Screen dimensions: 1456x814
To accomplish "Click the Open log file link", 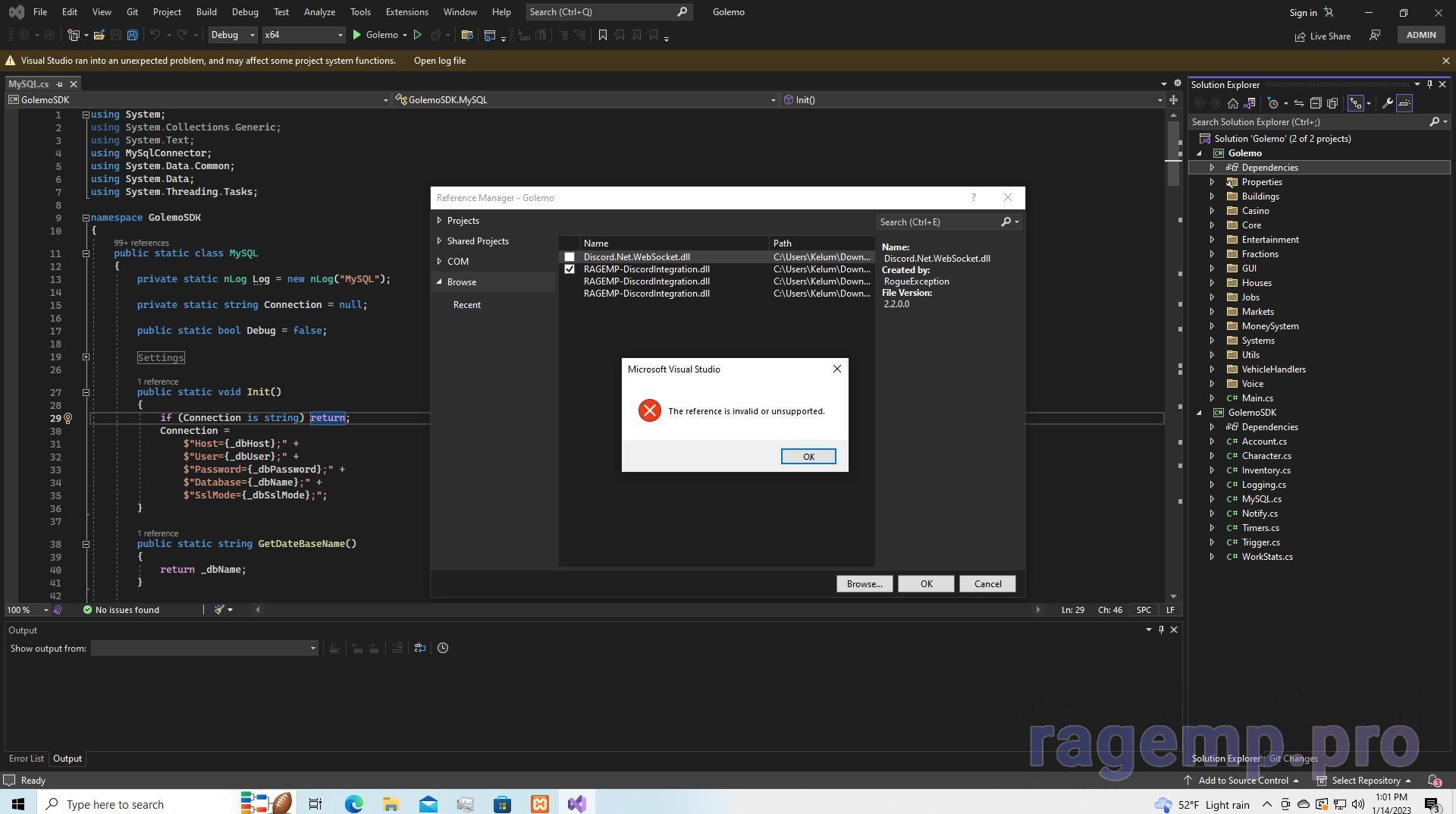I will [440, 61].
